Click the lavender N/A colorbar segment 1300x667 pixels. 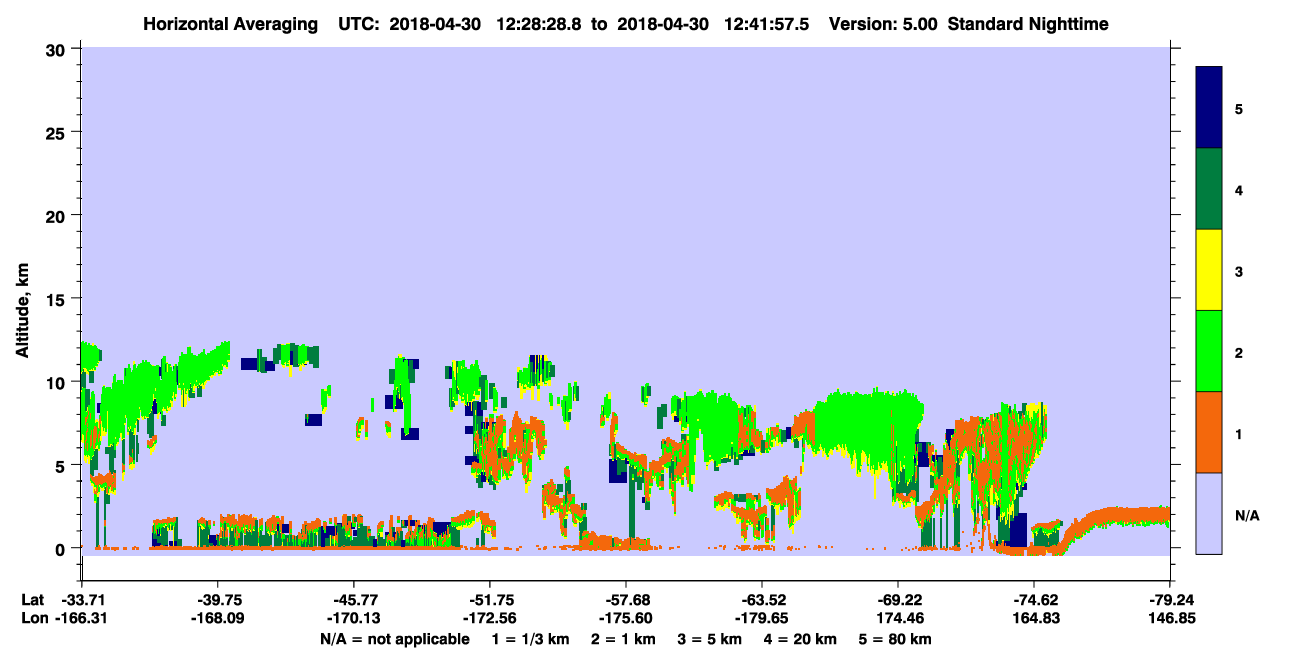(1209, 513)
